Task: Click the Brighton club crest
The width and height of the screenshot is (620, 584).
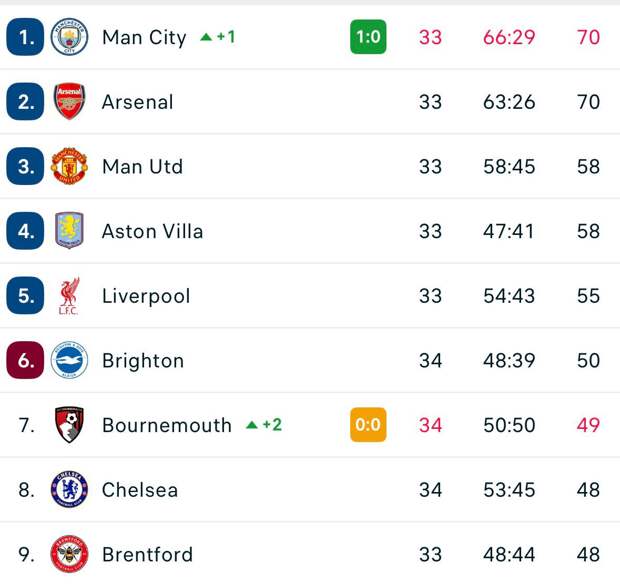Action: 69,360
